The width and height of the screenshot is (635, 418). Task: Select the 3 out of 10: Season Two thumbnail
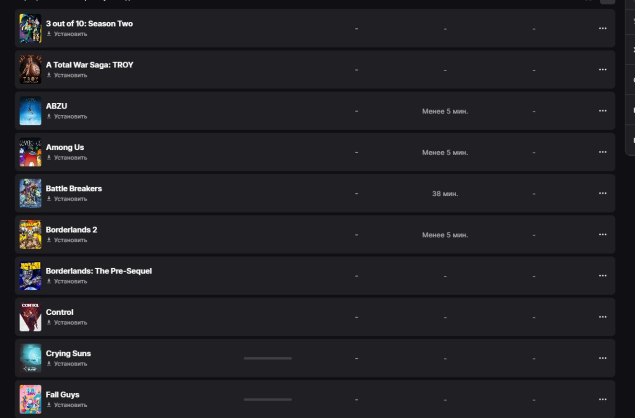pyautogui.click(x=30, y=29)
